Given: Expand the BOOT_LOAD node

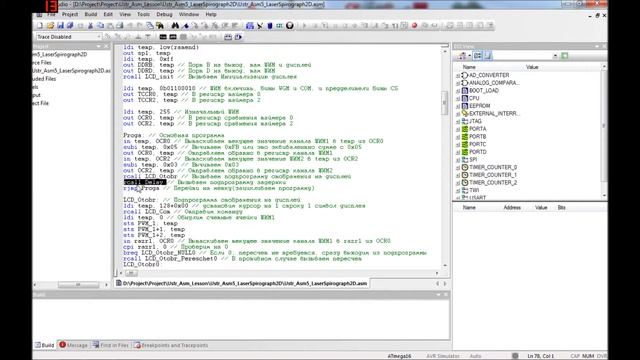Looking at the screenshot, I should coord(458,91).
